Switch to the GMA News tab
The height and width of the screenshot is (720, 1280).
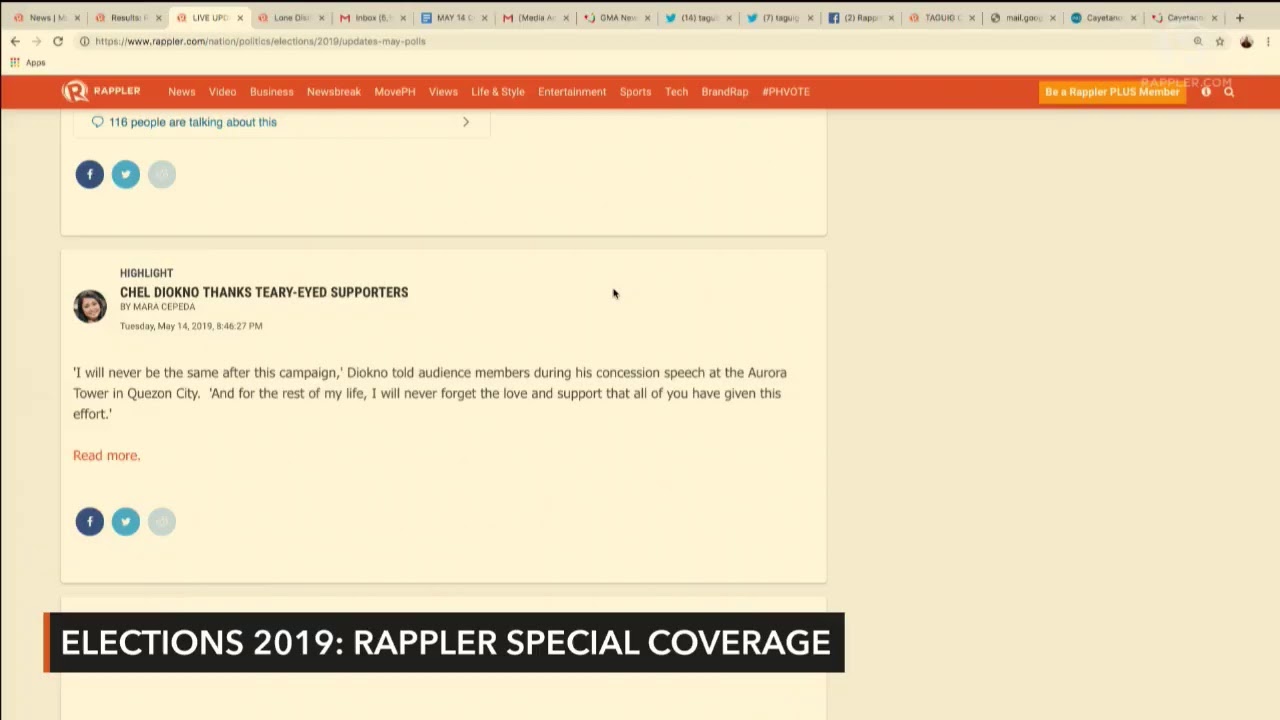tap(615, 18)
